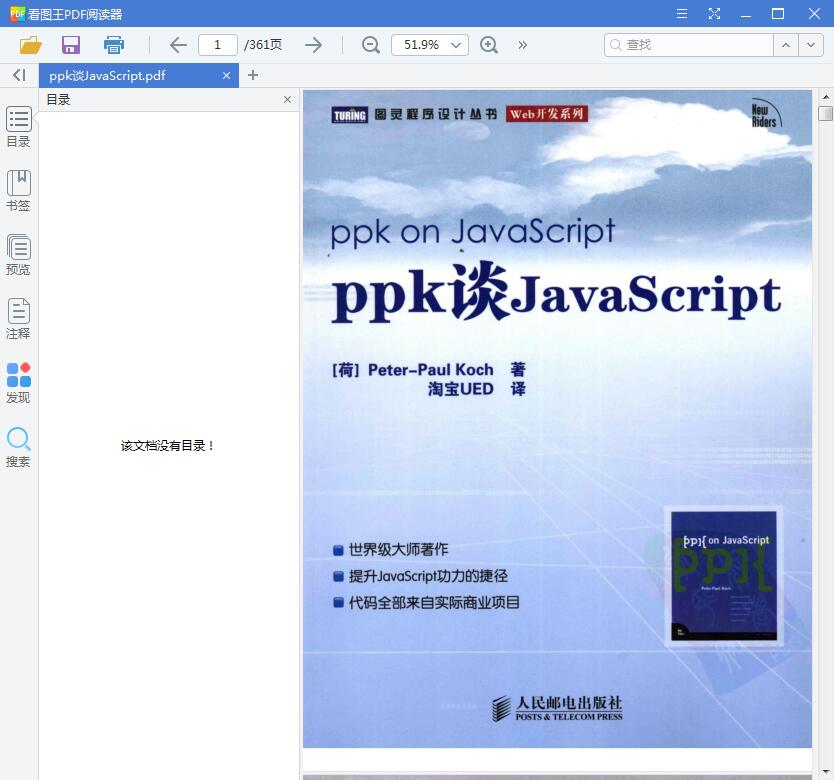834x780 pixels.
Task: Open the 搜索 search sidebar
Action: tap(18, 447)
